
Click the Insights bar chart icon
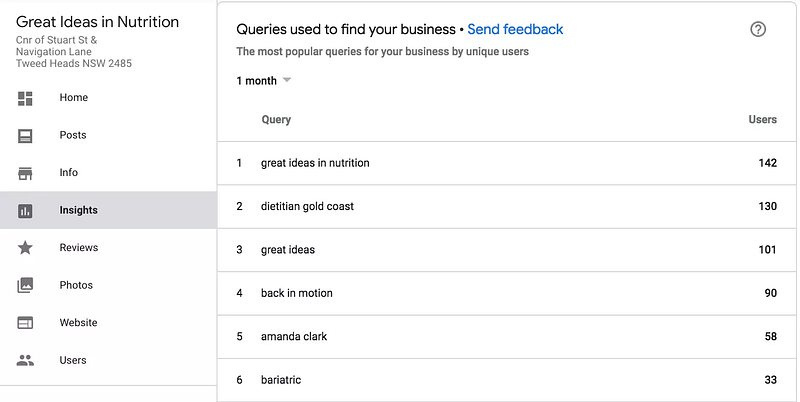(x=25, y=210)
